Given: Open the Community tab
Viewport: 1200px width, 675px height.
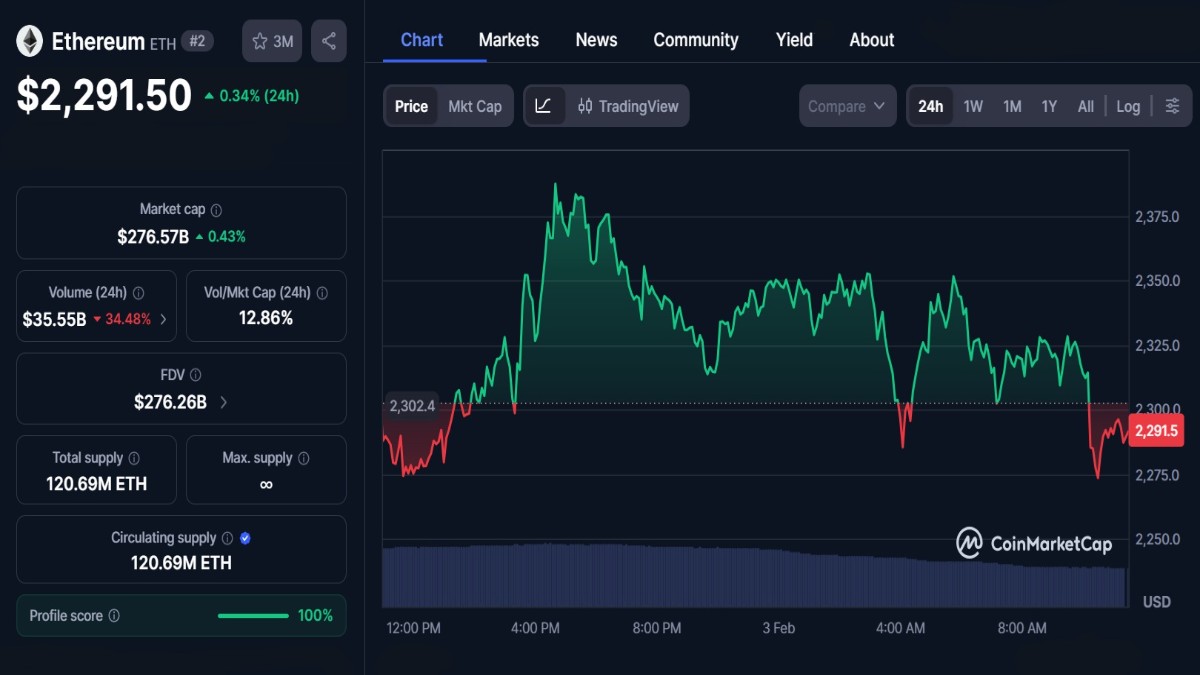Looking at the screenshot, I should tap(696, 39).
